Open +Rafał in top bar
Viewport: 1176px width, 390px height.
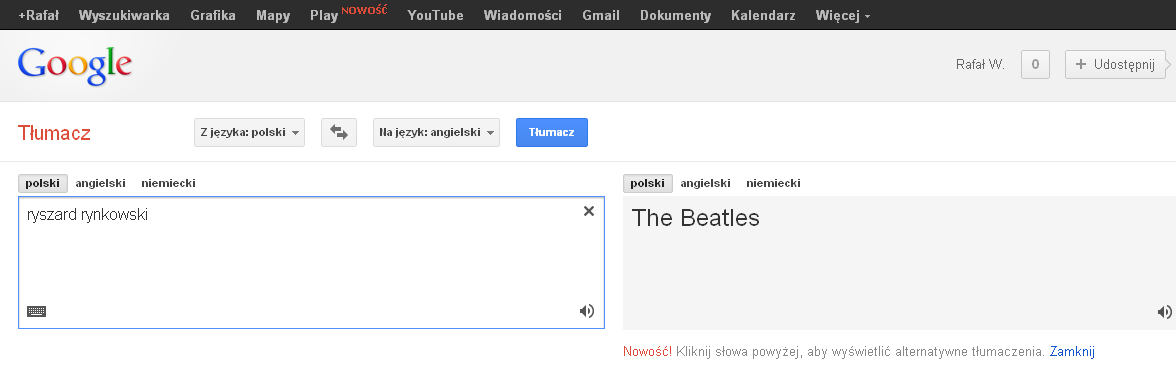click(x=38, y=15)
